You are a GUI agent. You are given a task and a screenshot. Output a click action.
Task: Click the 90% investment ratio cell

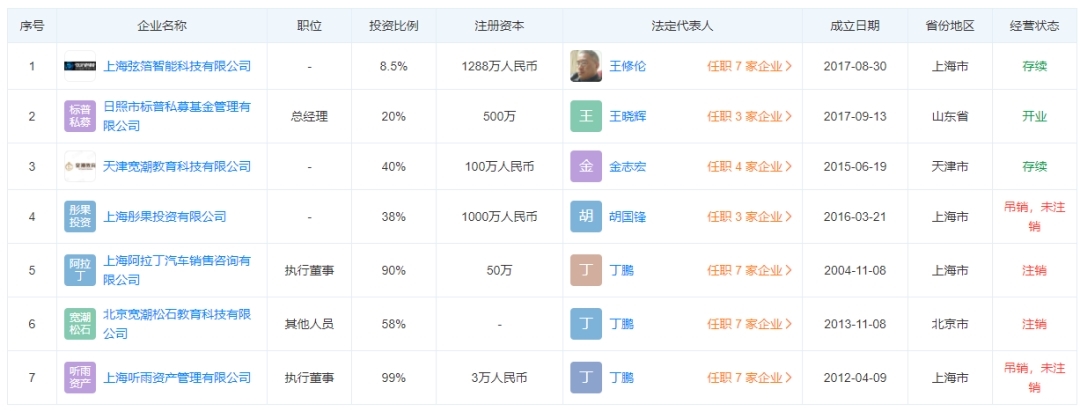click(x=393, y=270)
